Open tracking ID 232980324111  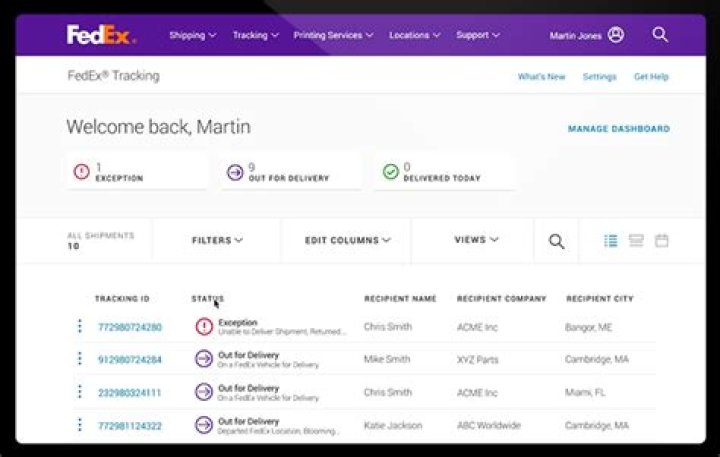(129, 393)
